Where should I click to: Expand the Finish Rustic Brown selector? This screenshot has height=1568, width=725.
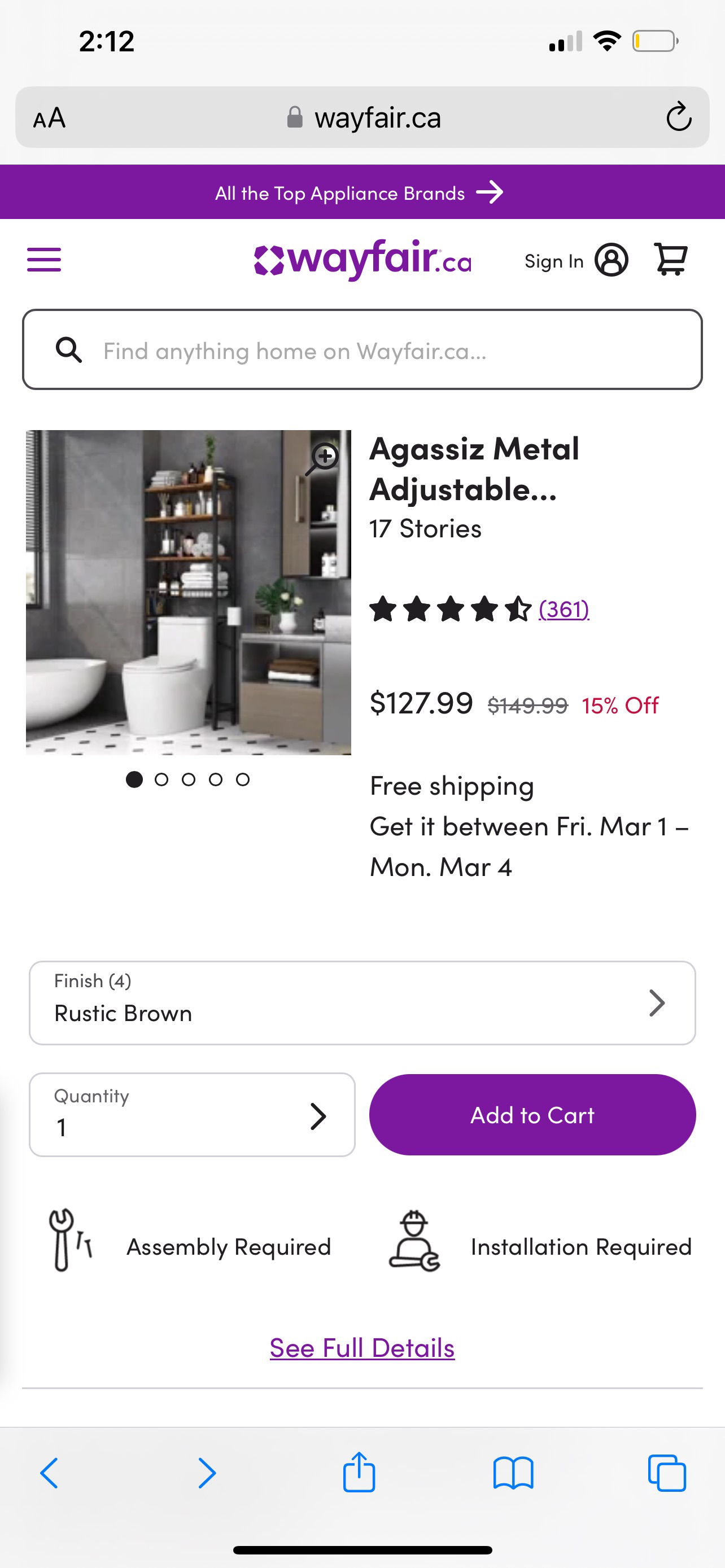pyautogui.click(x=362, y=1002)
